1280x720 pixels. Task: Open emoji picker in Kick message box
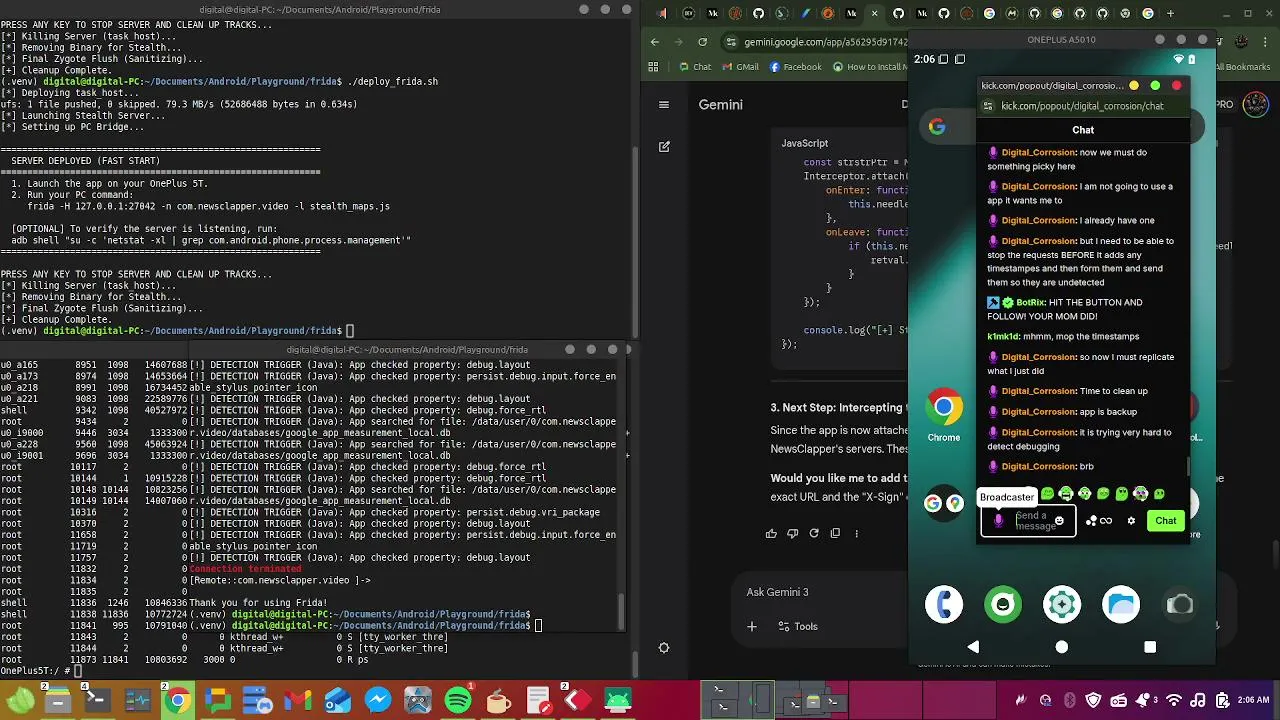[1059, 520]
